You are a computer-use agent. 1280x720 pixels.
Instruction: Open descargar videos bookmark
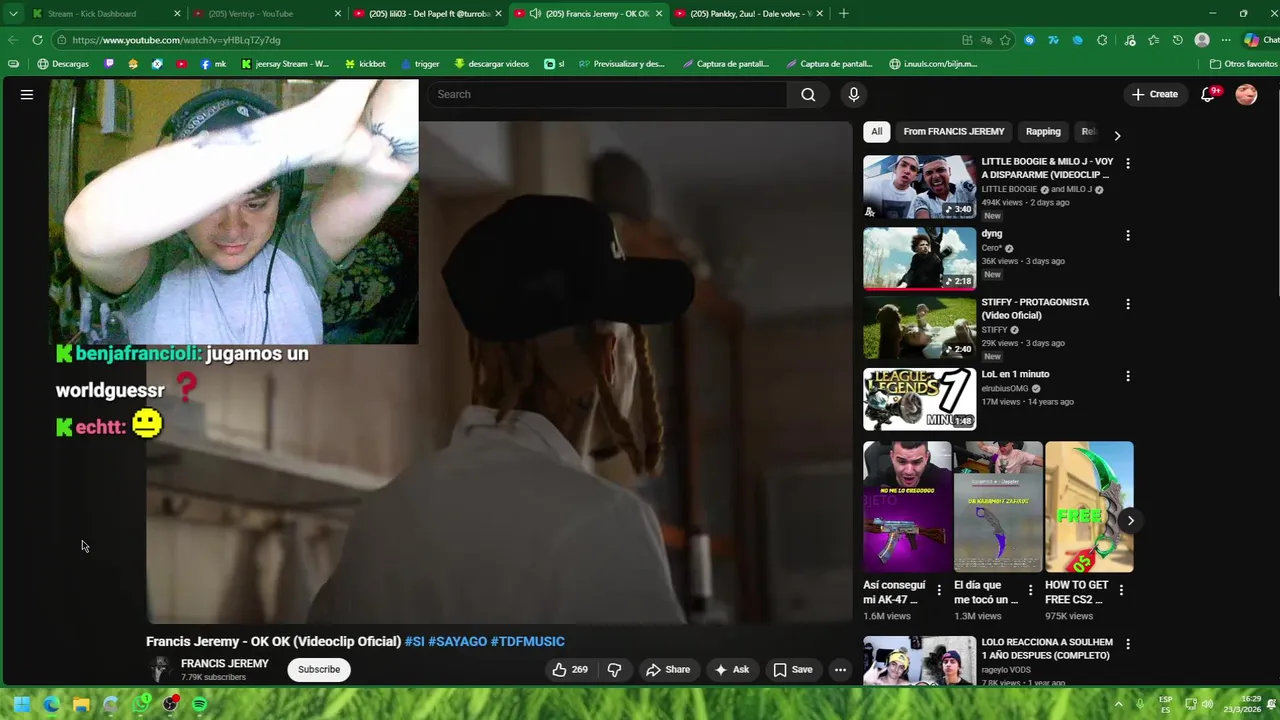click(x=491, y=64)
